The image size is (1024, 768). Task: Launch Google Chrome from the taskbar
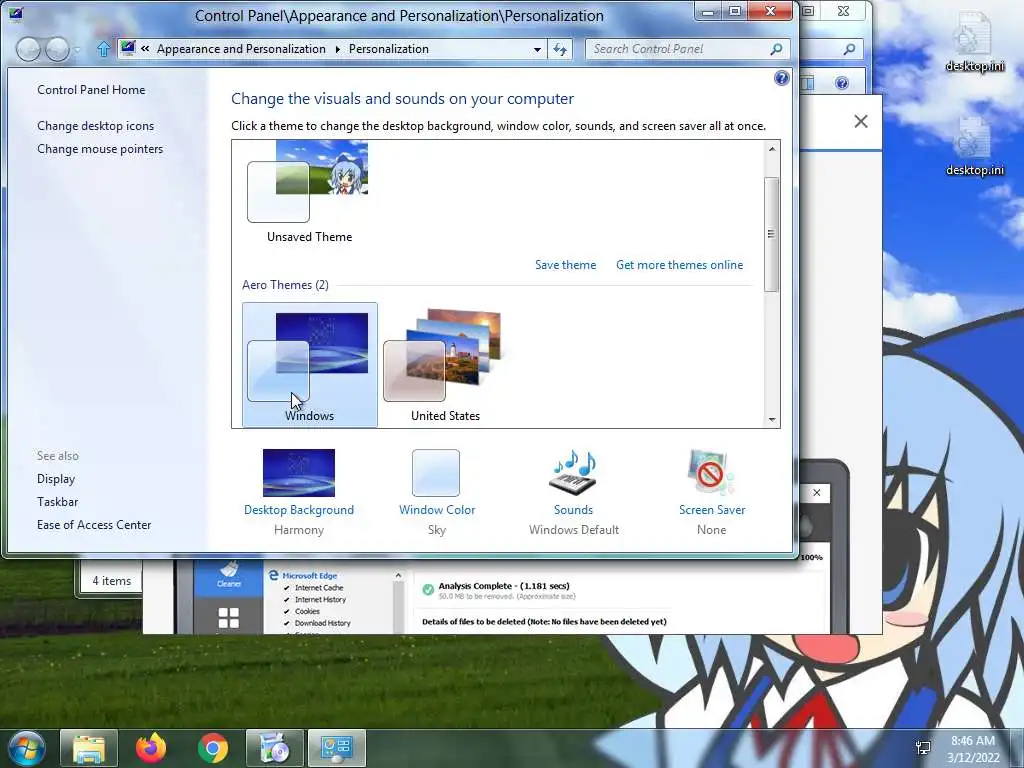213,748
